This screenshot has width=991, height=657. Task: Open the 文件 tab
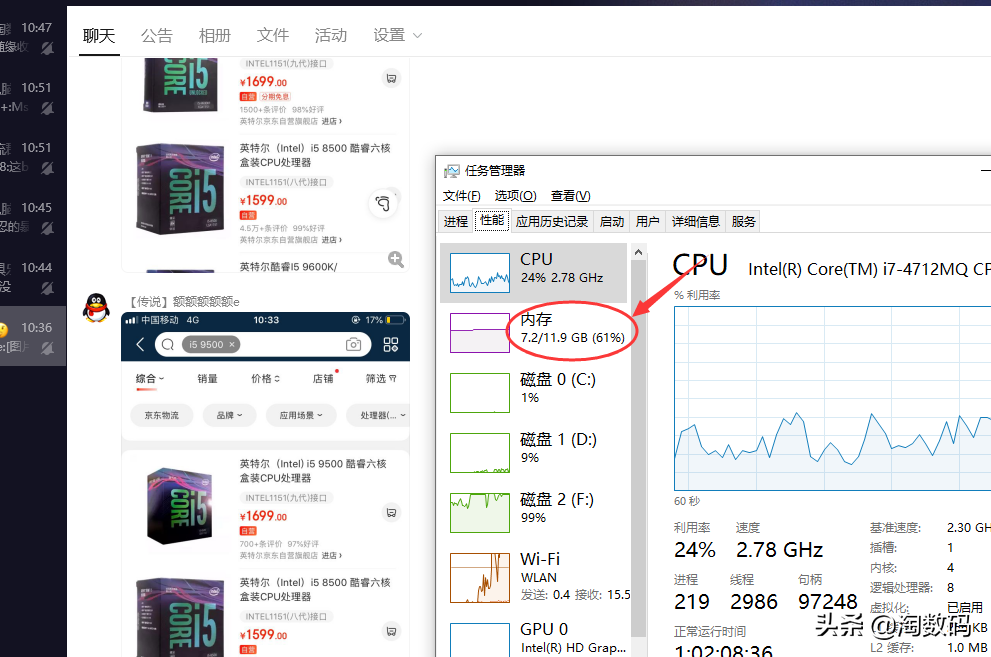point(273,35)
